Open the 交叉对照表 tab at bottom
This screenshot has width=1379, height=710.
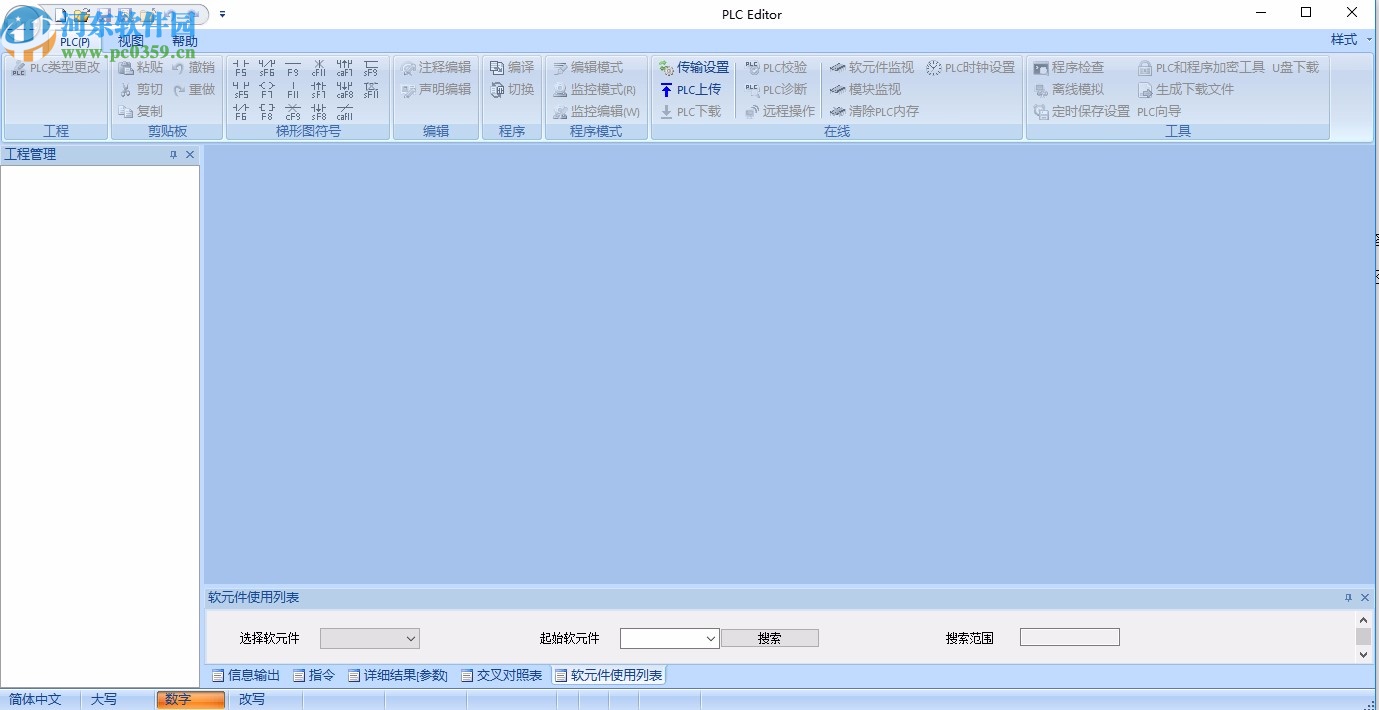tap(507, 675)
